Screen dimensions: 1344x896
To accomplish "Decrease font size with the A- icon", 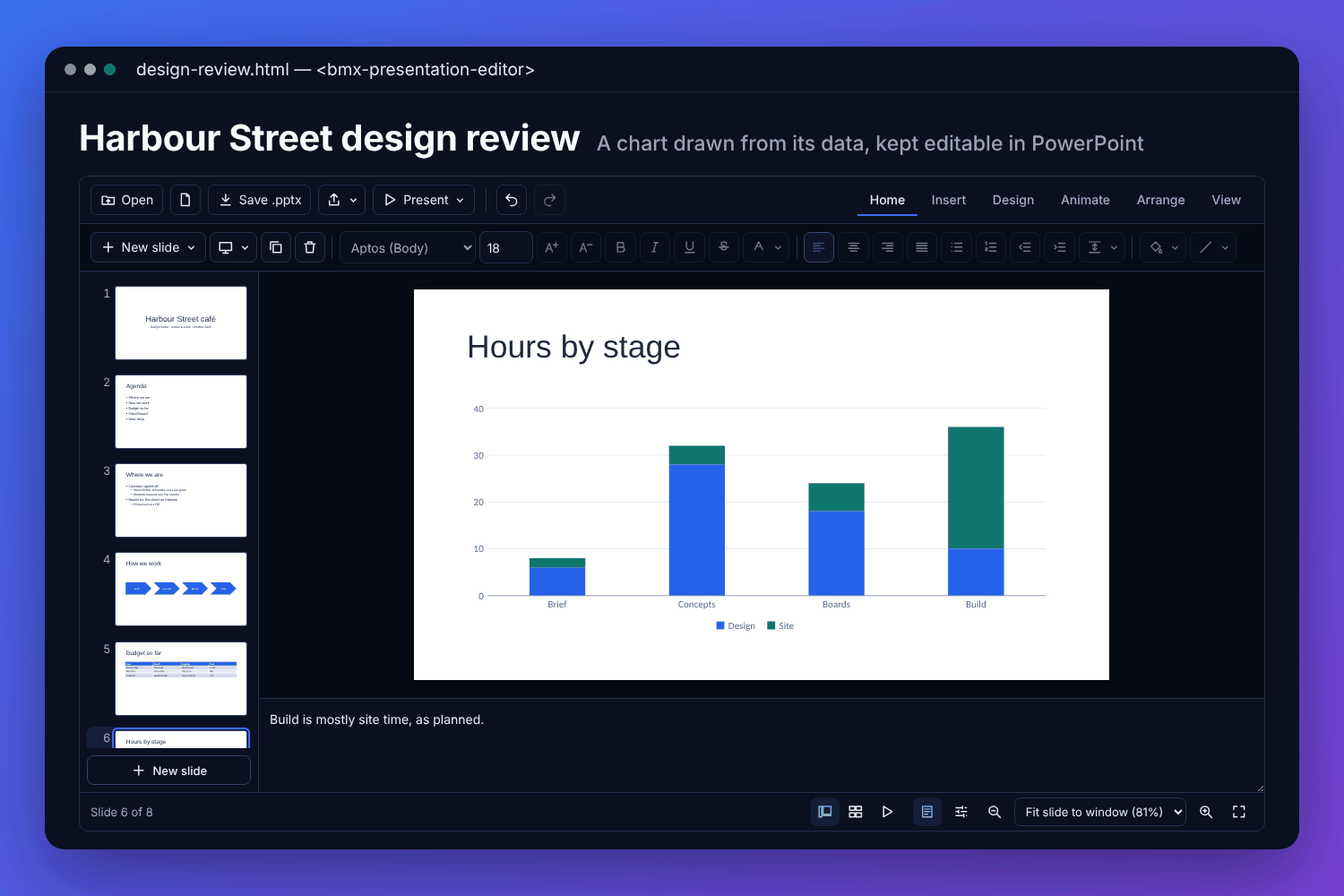I will pos(586,247).
